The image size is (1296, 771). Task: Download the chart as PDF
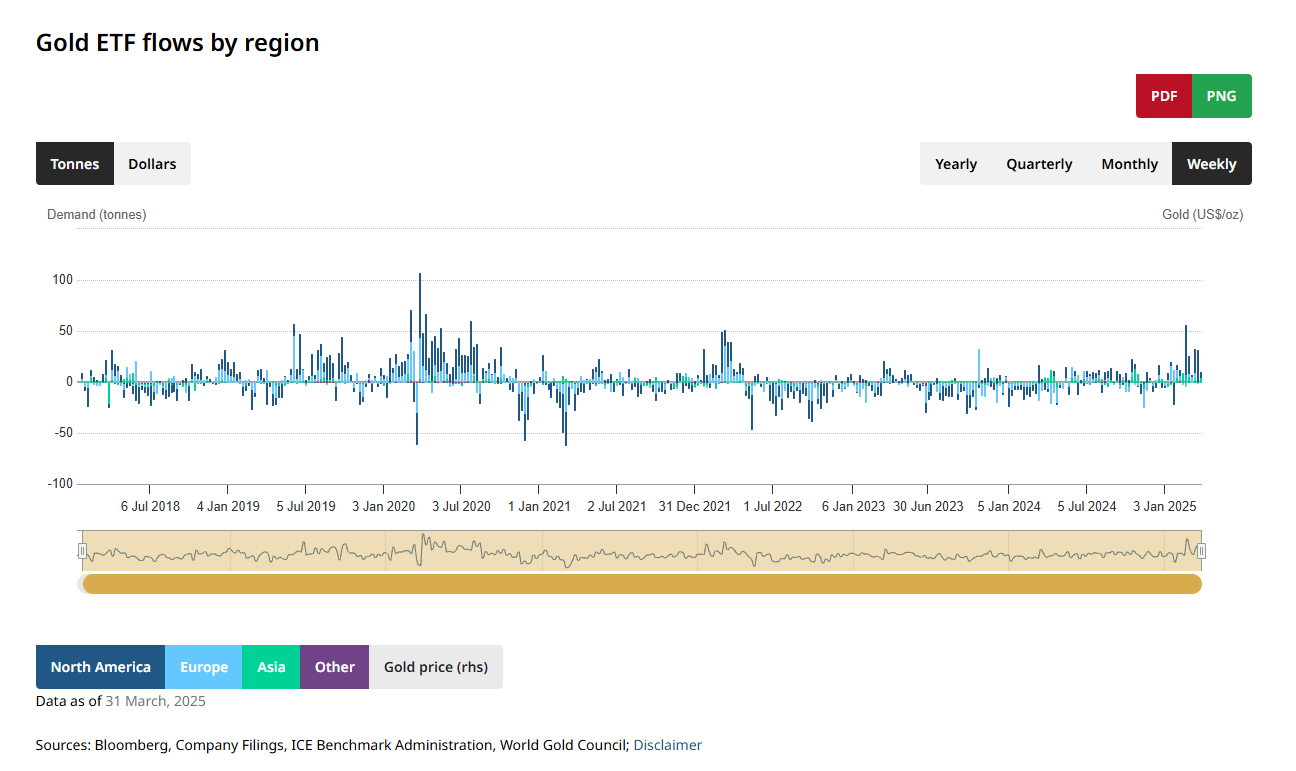[x=1163, y=96]
